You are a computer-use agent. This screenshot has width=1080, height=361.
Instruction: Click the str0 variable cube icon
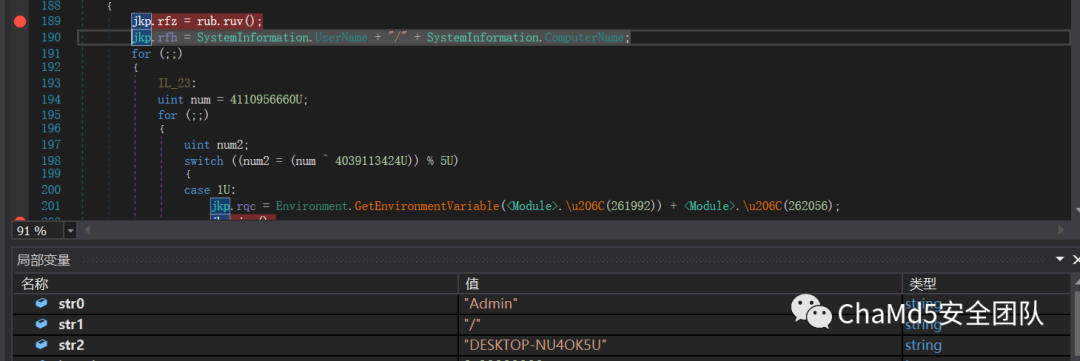pyautogui.click(x=42, y=303)
